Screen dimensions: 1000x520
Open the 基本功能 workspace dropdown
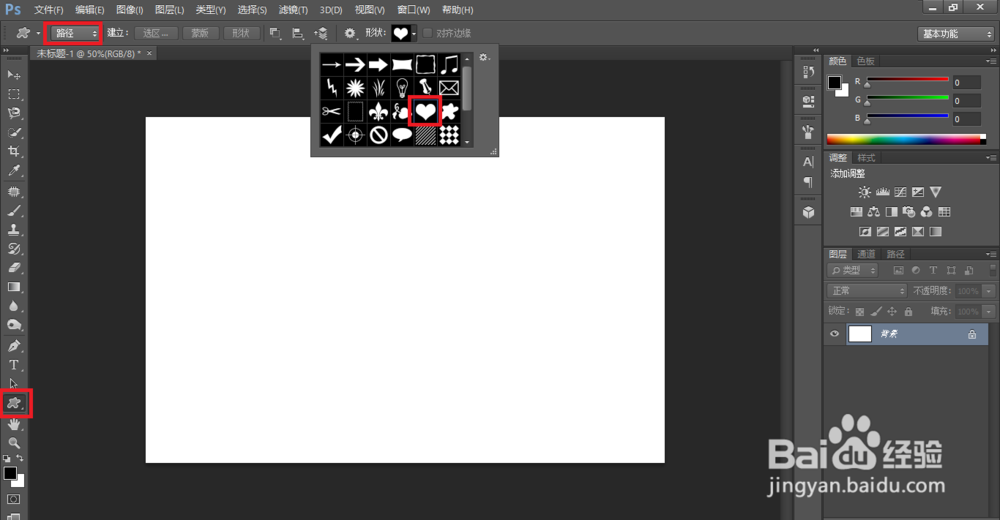955,34
